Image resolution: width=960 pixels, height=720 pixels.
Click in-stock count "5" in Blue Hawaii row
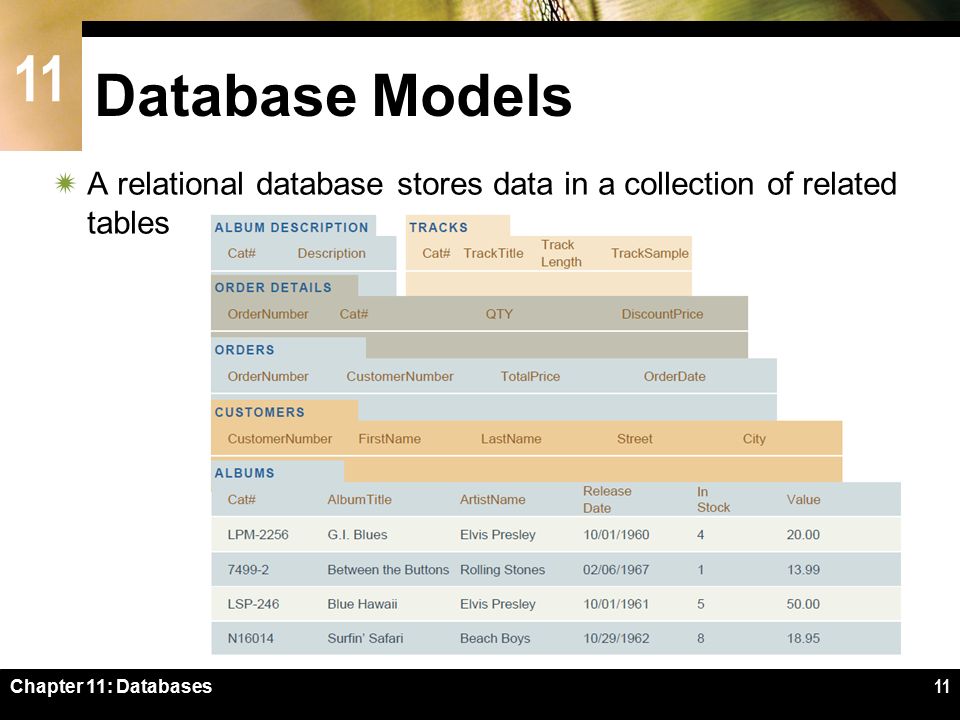click(700, 604)
